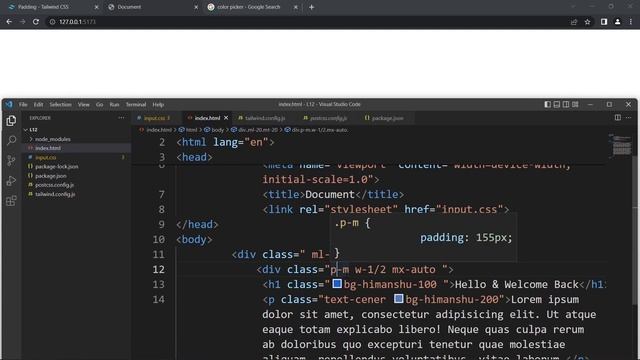The width and height of the screenshot is (640, 360).
Task: Open Chrome side panel icon
Action: tap(604, 22)
